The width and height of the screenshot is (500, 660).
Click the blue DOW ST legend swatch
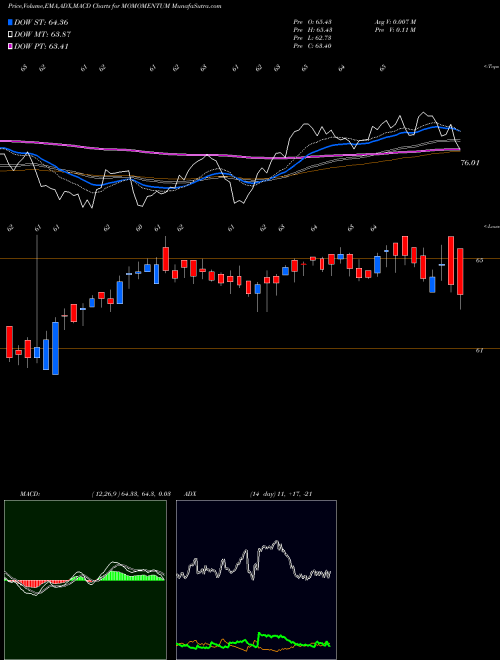(x=10, y=22)
